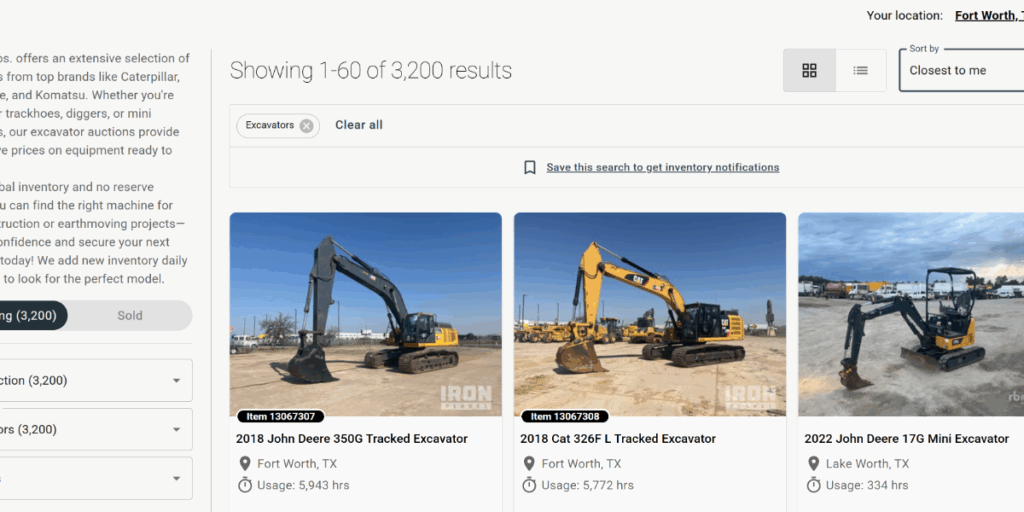Image resolution: width=1024 pixels, height=512 pixels.
Task: Expand the third sidebar filter arrow
Action: 176,479
